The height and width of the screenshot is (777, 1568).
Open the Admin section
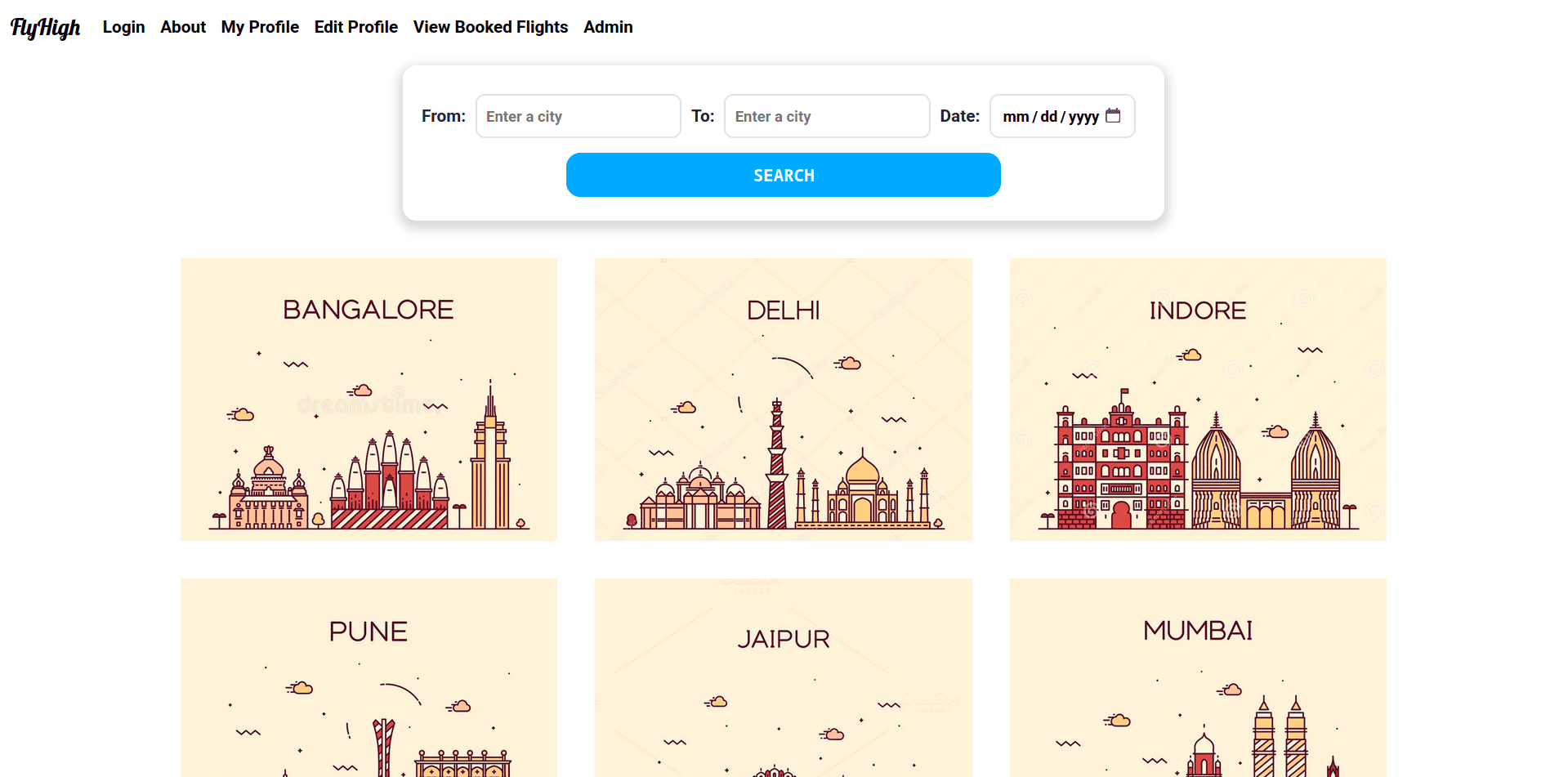pos(608,27)
